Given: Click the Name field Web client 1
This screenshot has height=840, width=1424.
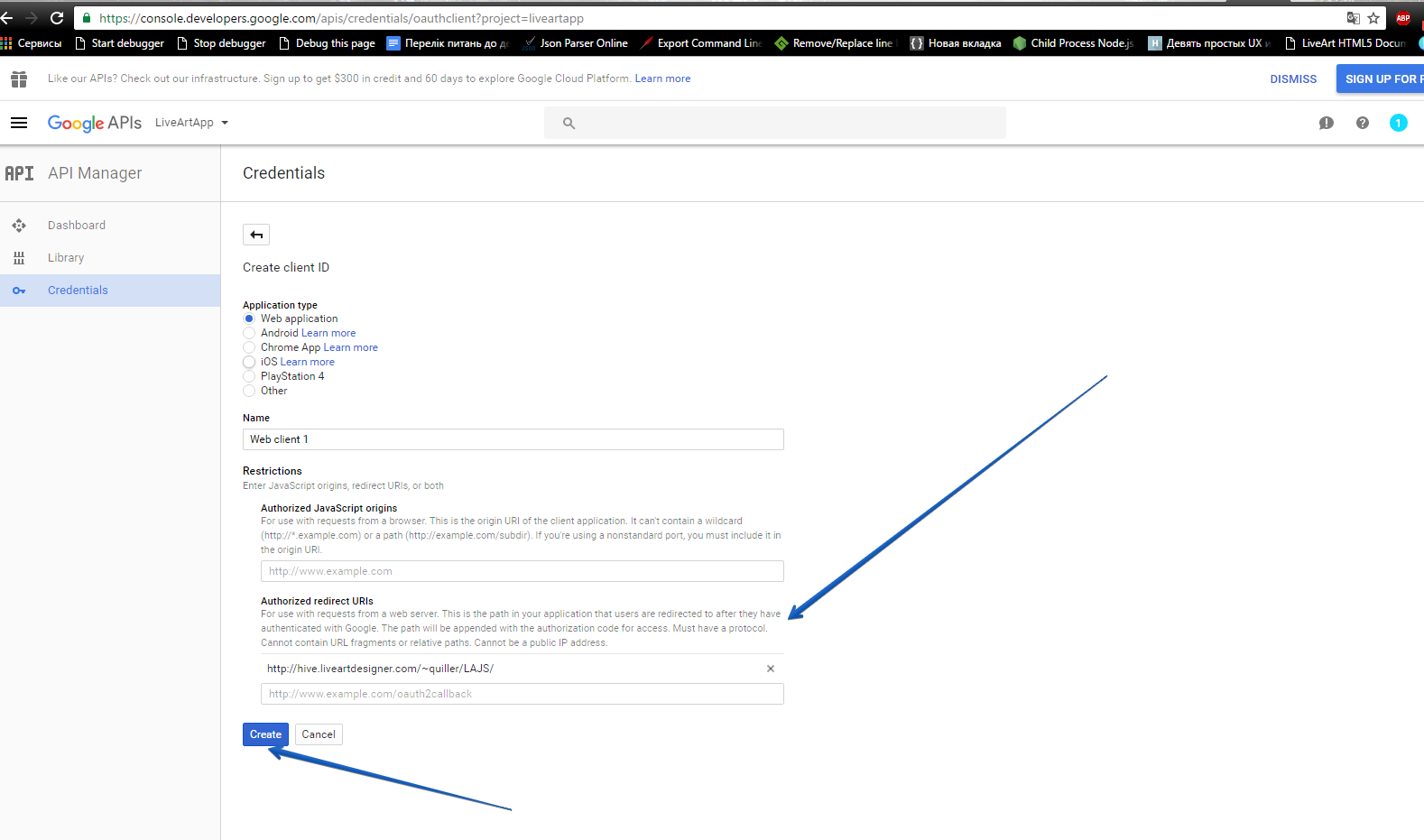Looking at the screenshot, I should click(x=513, y=439).
